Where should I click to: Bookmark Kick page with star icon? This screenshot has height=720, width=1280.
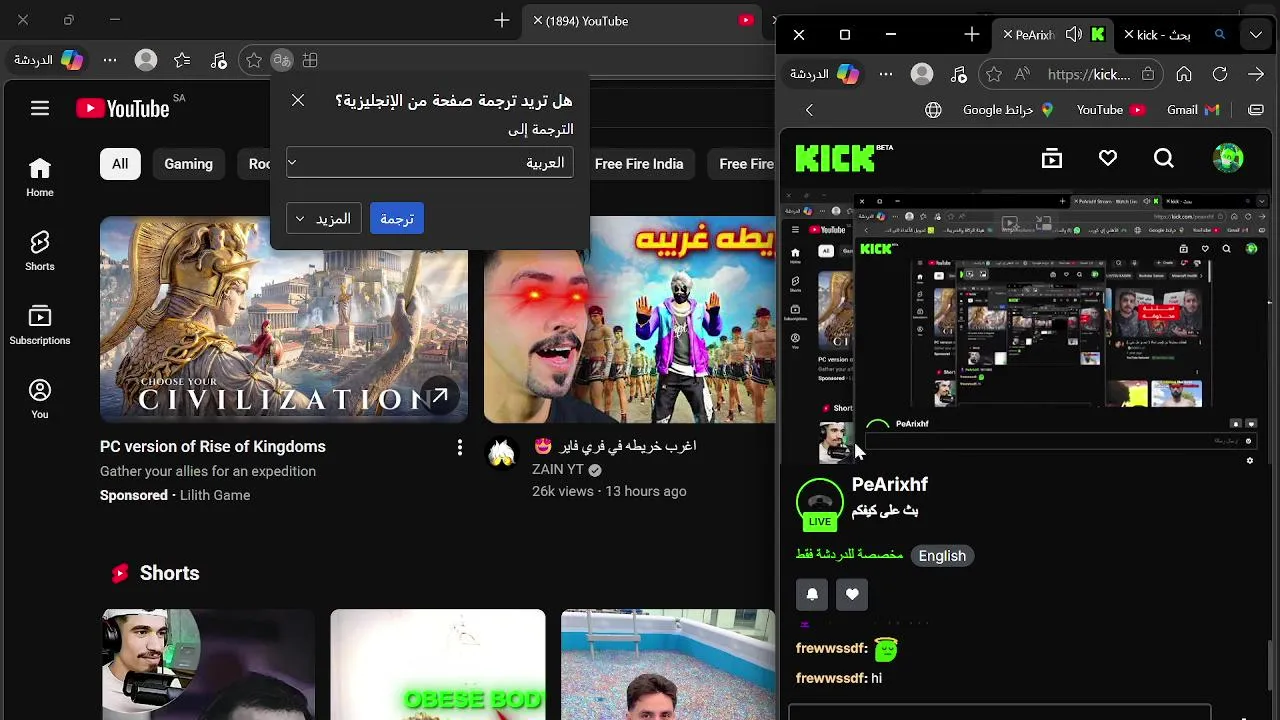[994, 74]
